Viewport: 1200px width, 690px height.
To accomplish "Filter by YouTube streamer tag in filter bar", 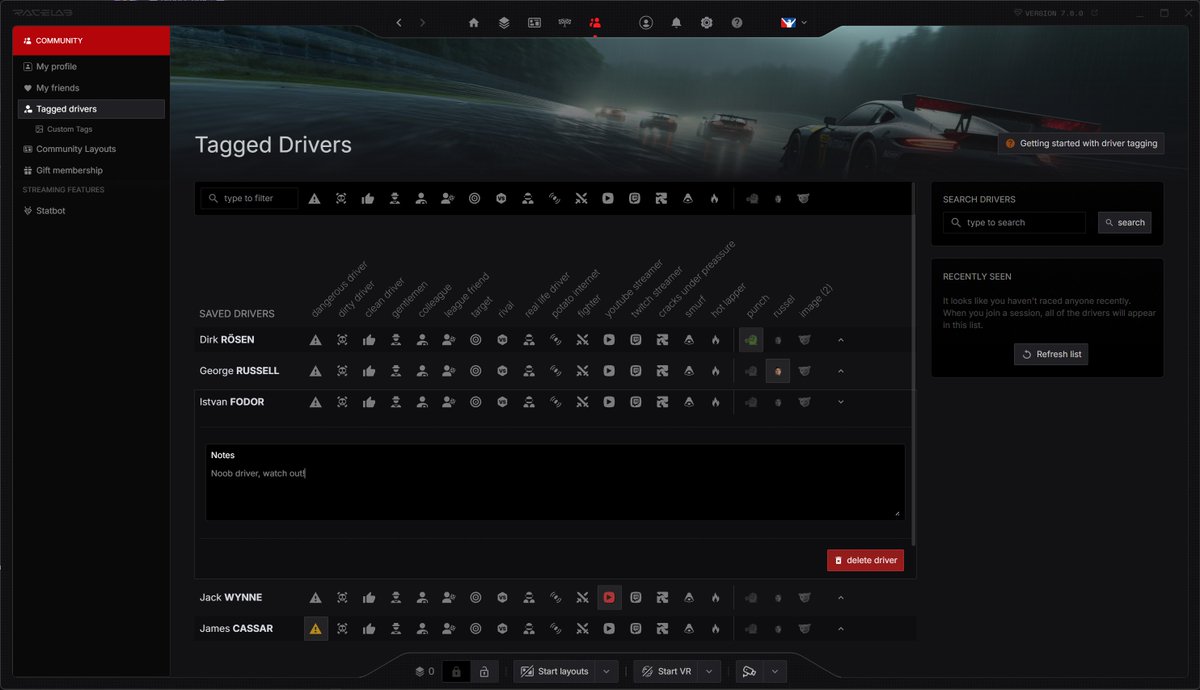I will (608, 198).
